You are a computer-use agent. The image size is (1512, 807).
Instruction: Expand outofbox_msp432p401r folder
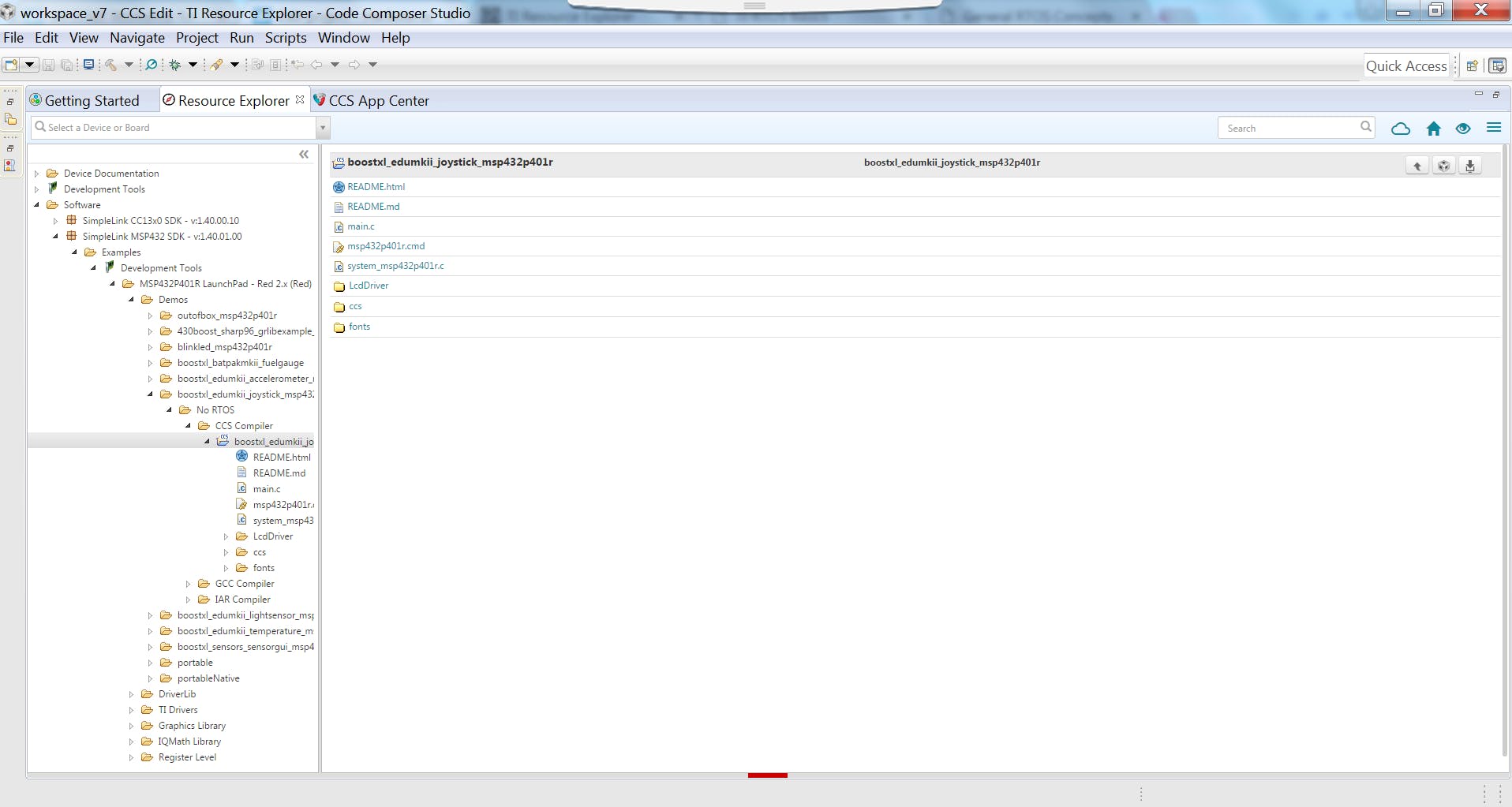150,316
